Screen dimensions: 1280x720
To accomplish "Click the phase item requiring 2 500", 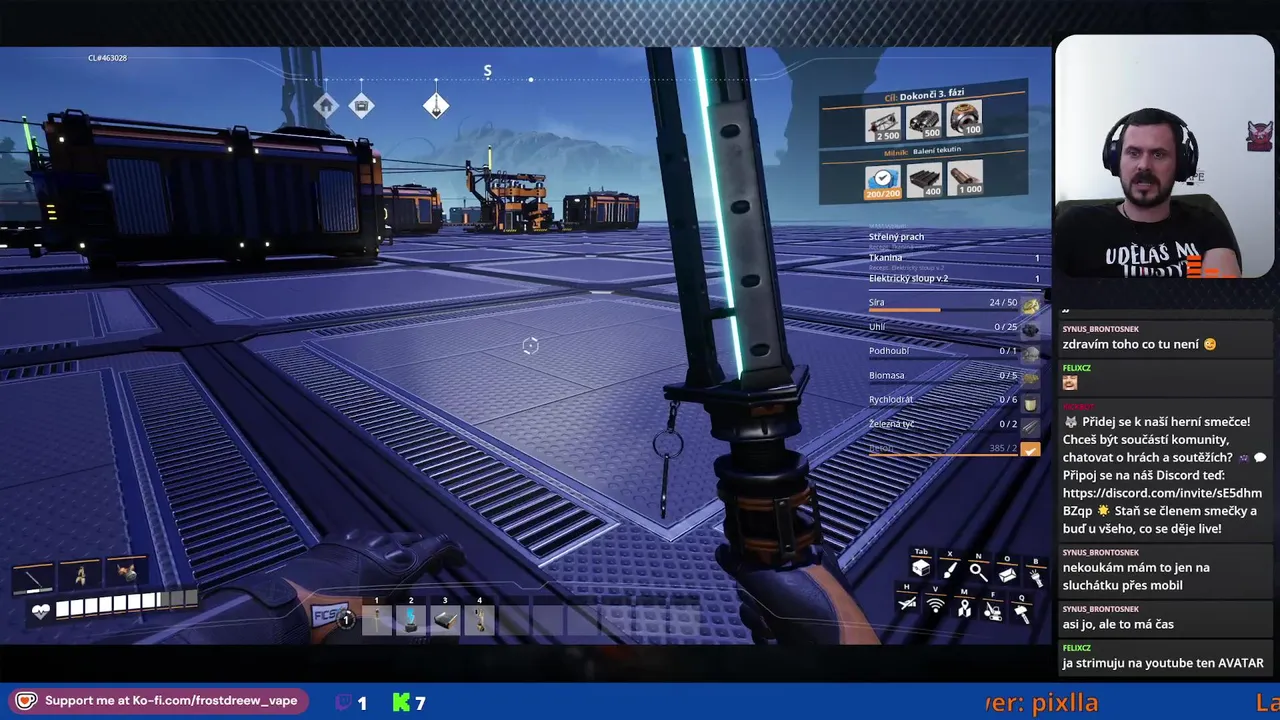I will (882, 124).
